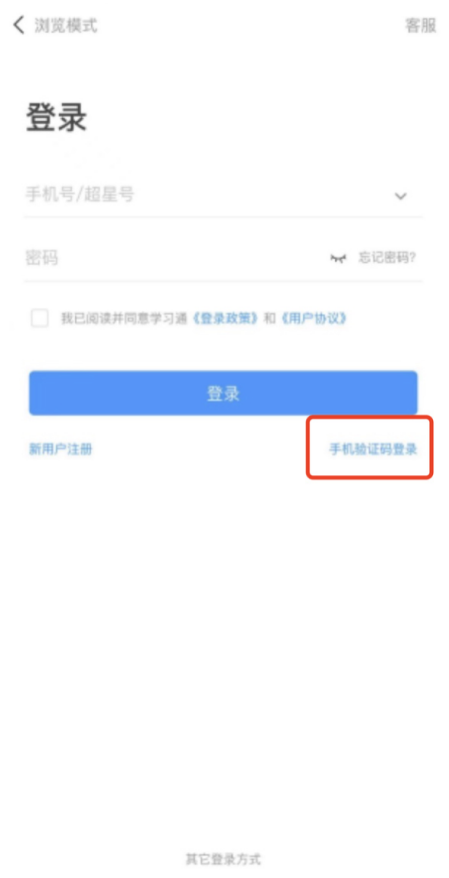
Task: Click the large 登录 heading
Action: (x=57, y=118)
